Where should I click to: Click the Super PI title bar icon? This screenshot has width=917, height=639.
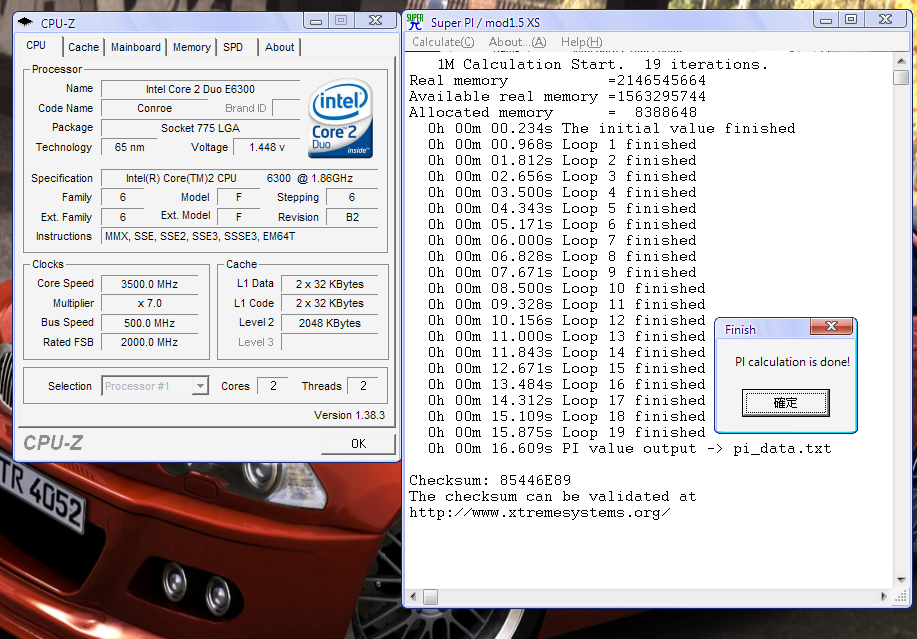point(415,22)
